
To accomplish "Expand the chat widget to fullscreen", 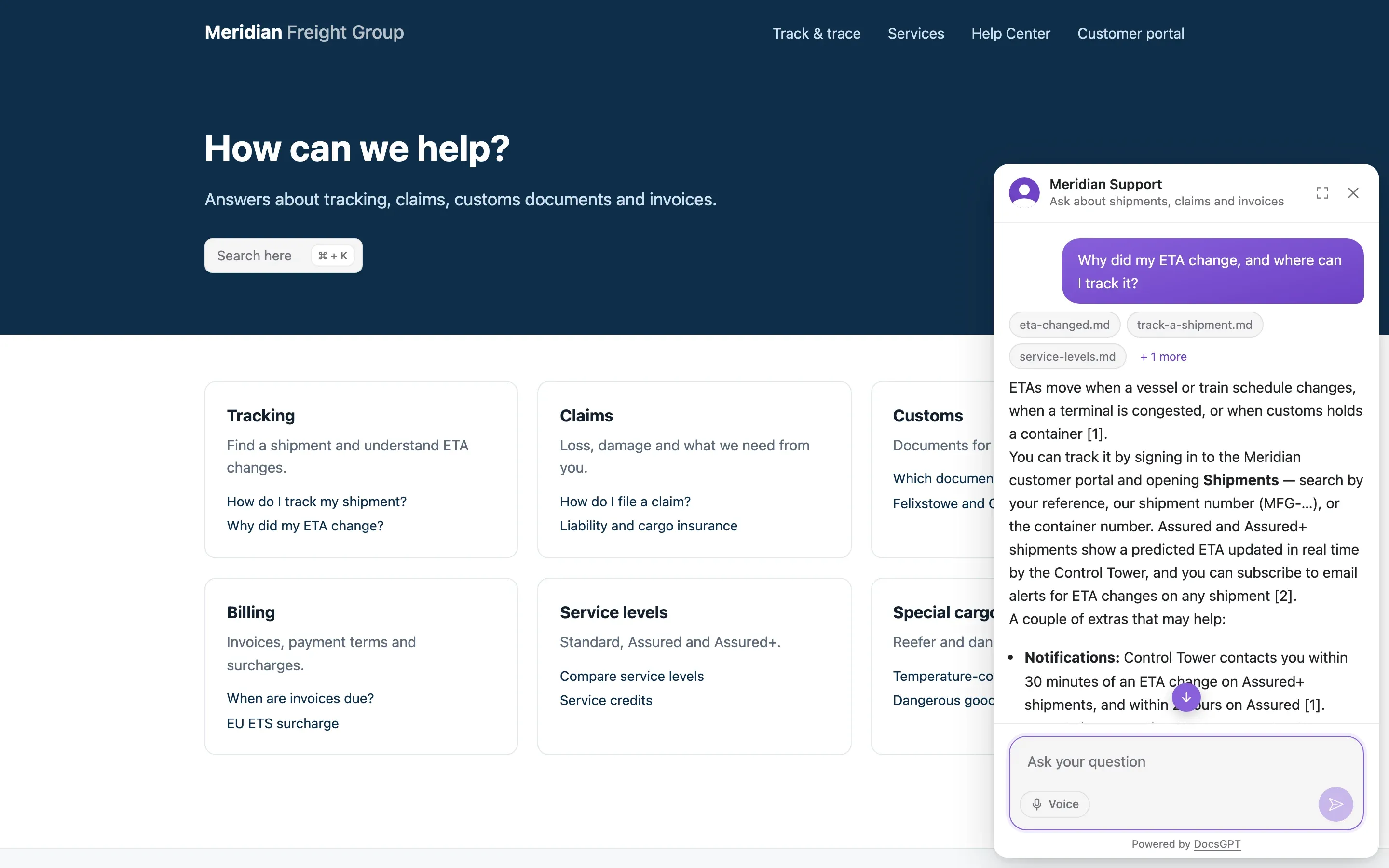I will tap(1322, 193).
